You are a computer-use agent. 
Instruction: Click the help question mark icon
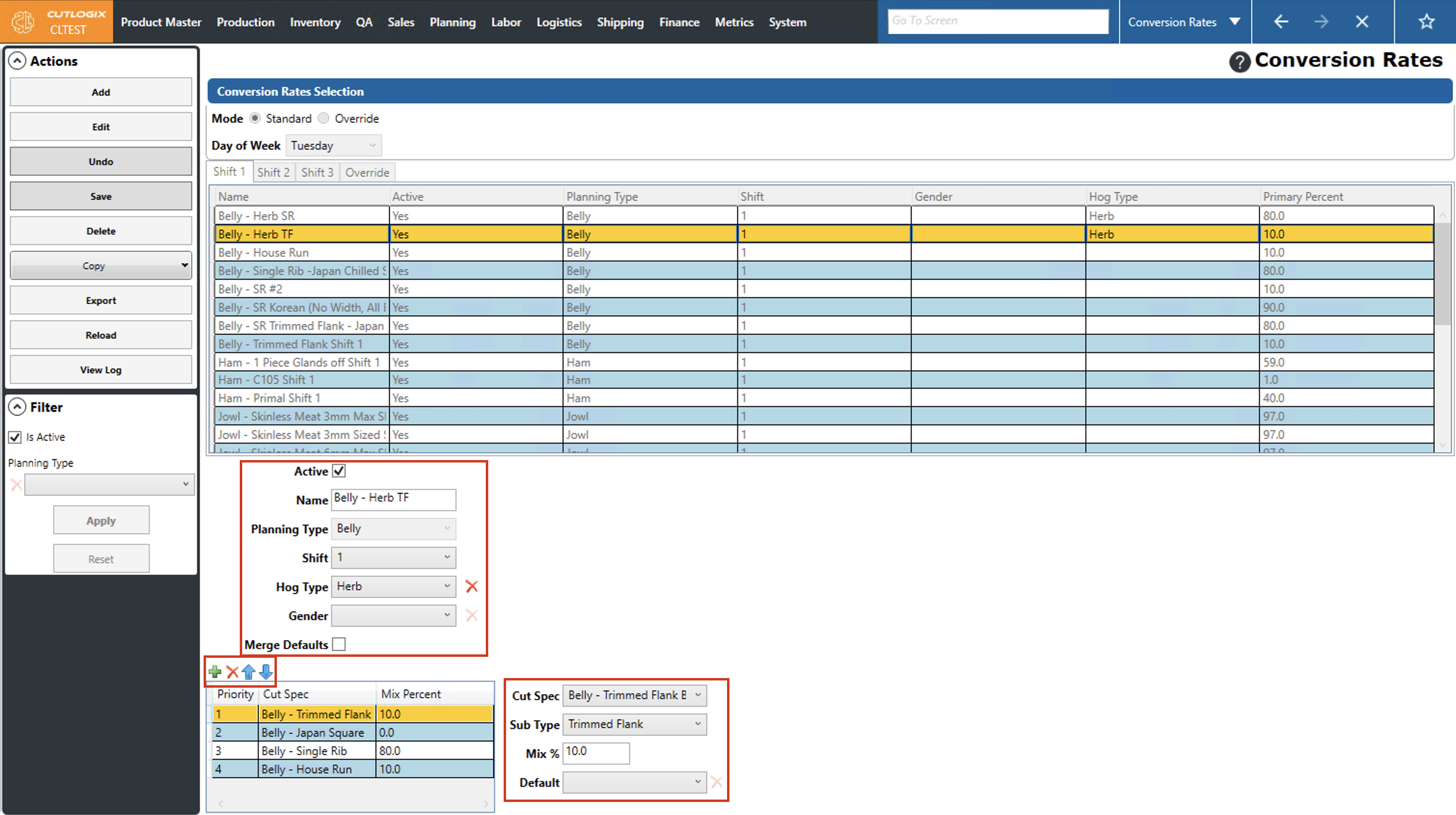tap(1239, 62)
